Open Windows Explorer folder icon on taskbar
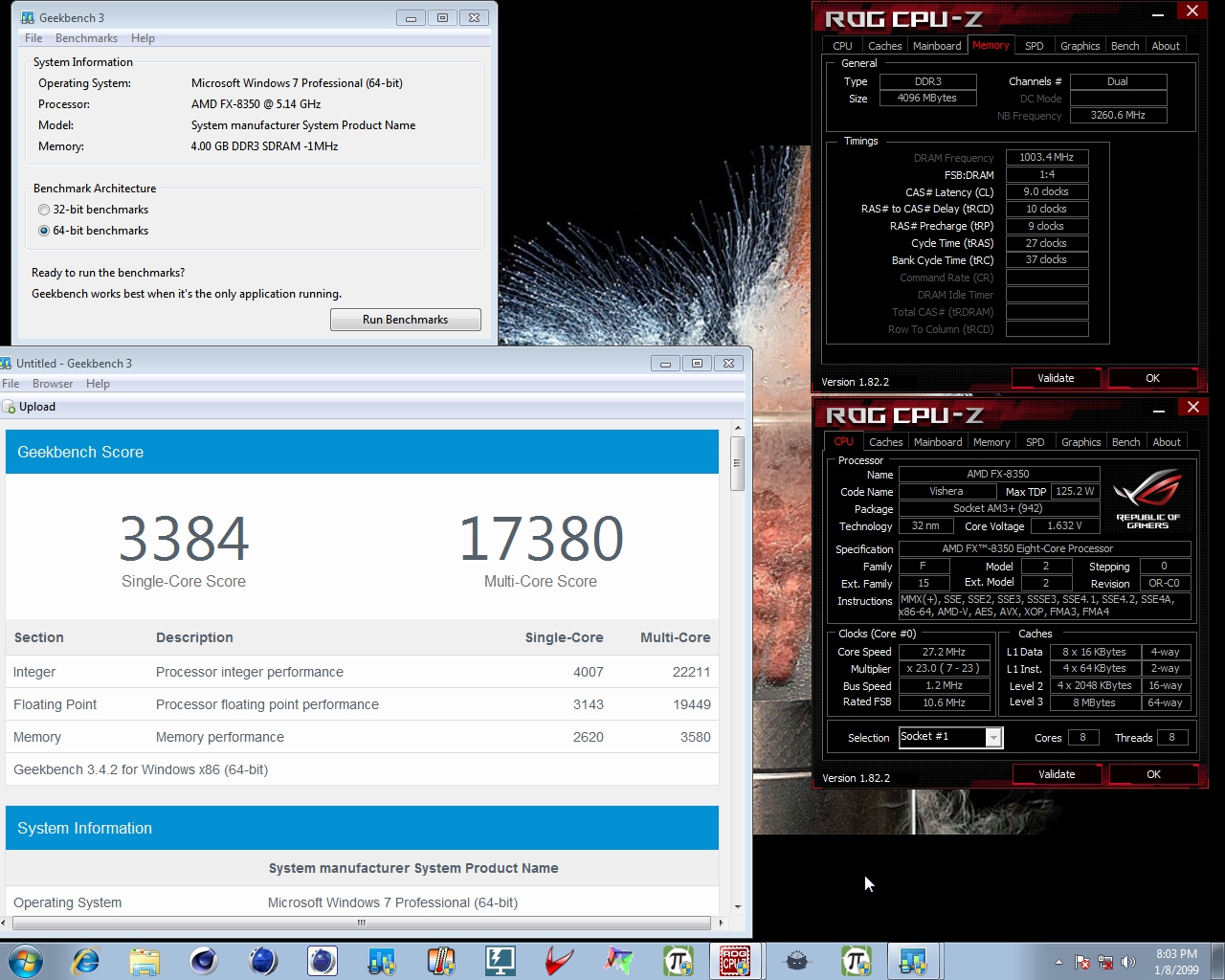 tap(145, 960)
